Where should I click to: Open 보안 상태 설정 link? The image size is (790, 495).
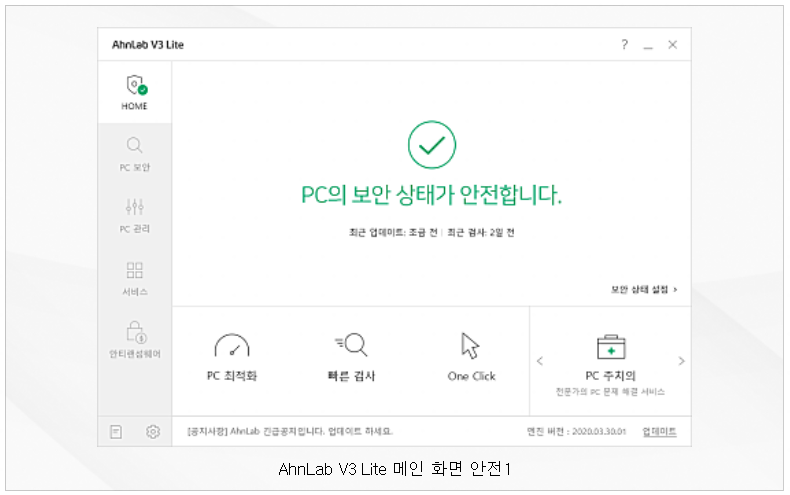pos(644,289)
